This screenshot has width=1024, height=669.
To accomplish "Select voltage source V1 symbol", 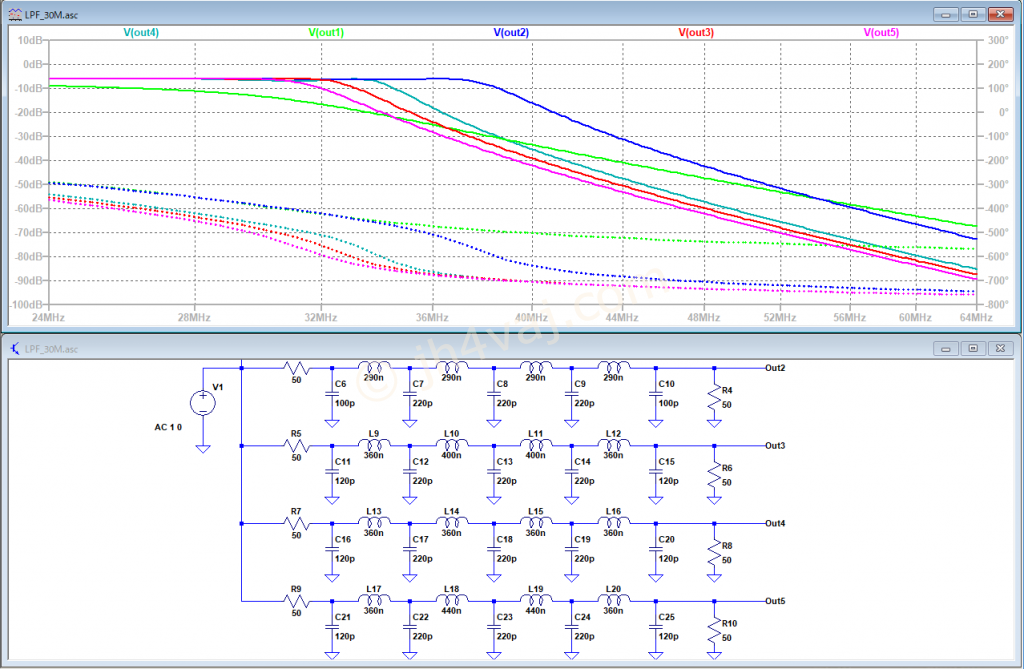I will (203, 402).
